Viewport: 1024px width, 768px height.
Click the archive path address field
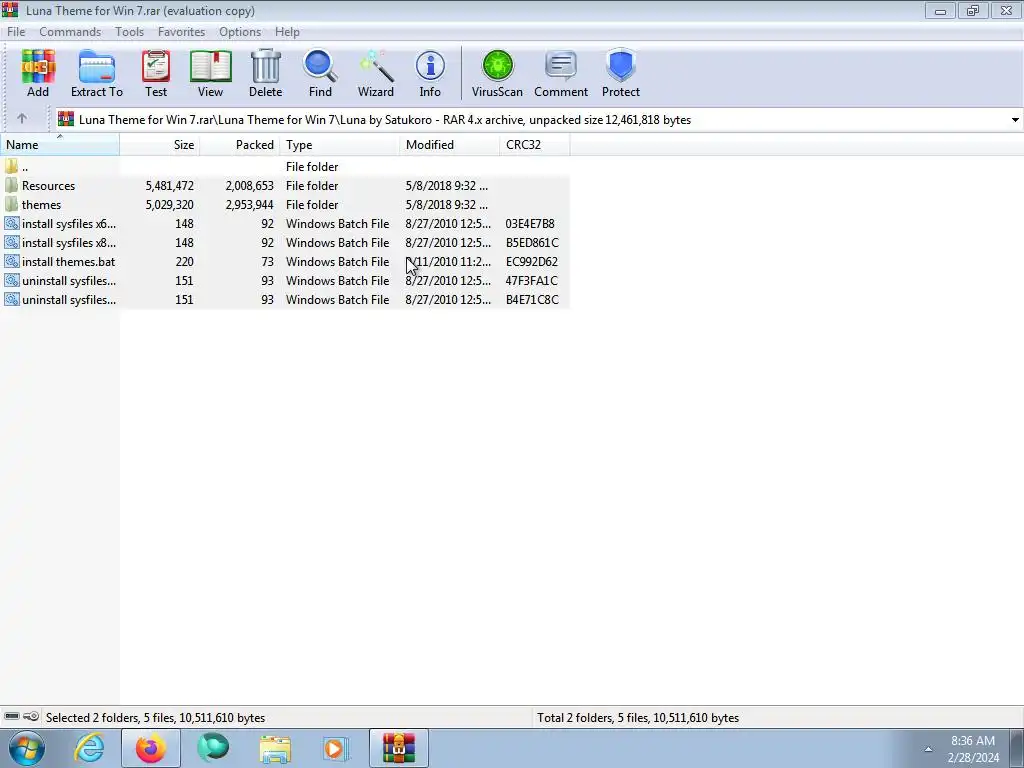click(537, 120)
